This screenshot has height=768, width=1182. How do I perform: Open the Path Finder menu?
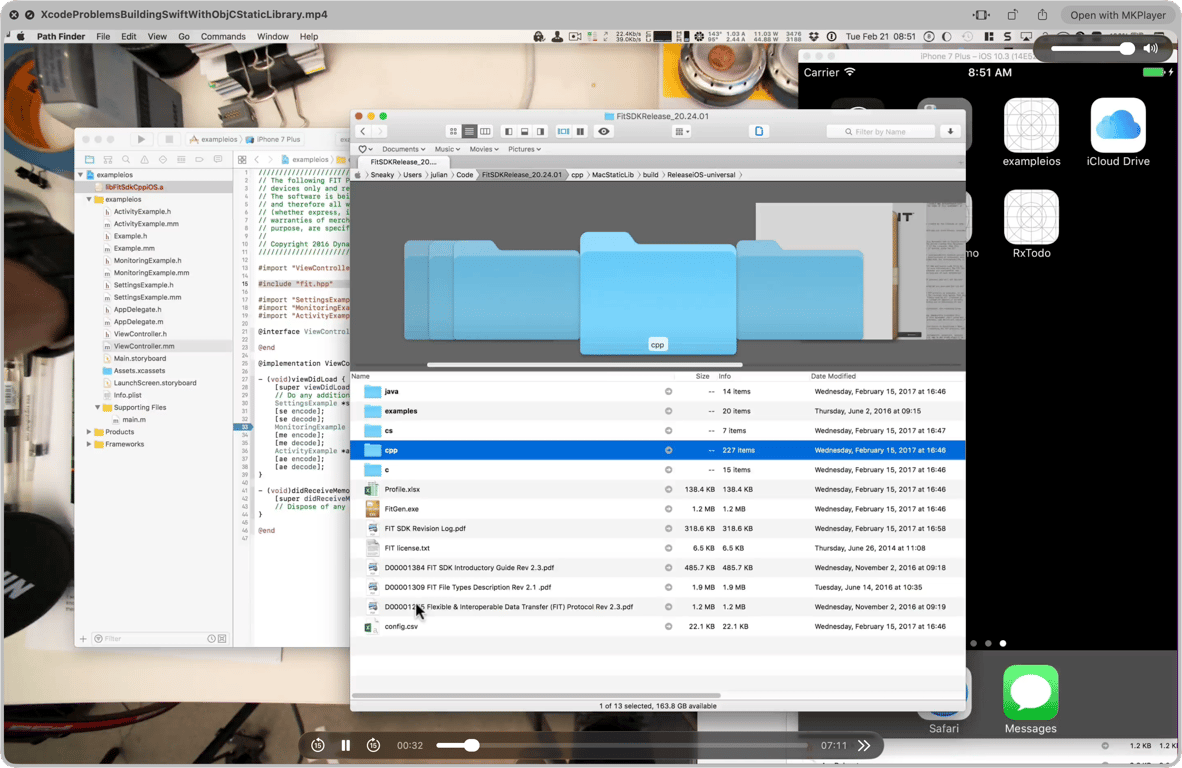[x=61, y=36]
